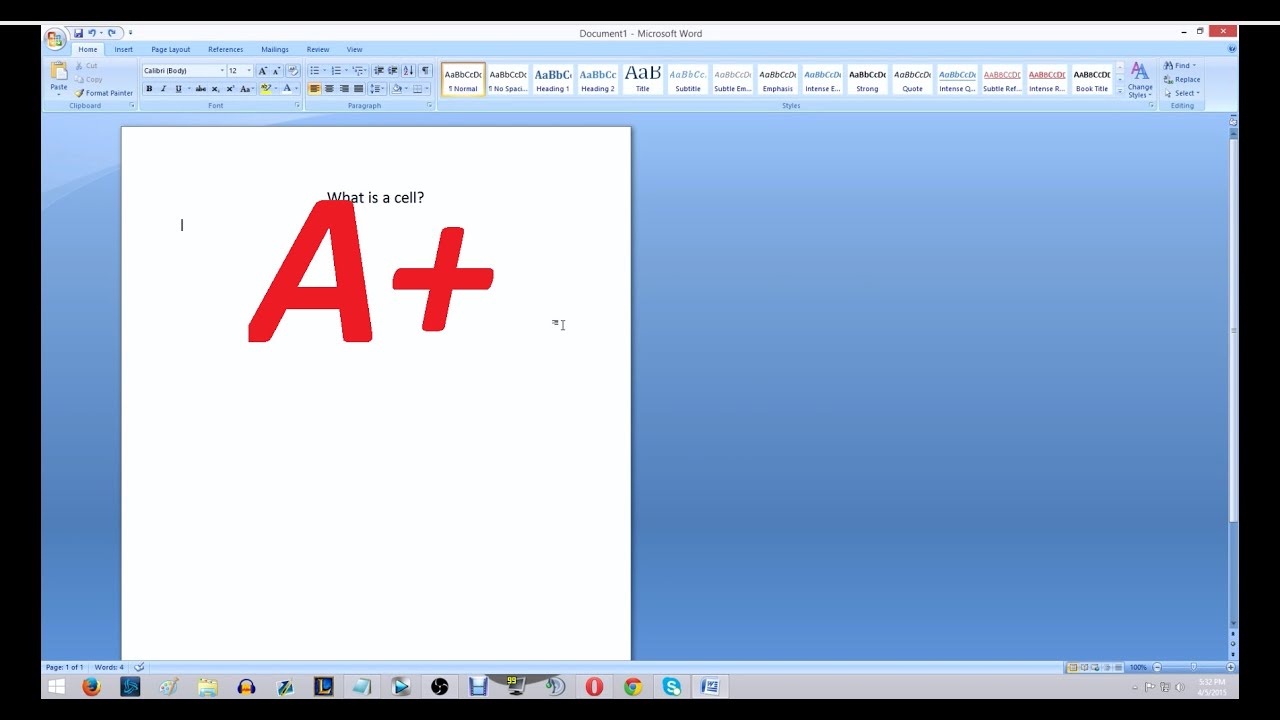Open Google Chrome from the taskbar
This screenshot has height=720, width=1280.
632,687
